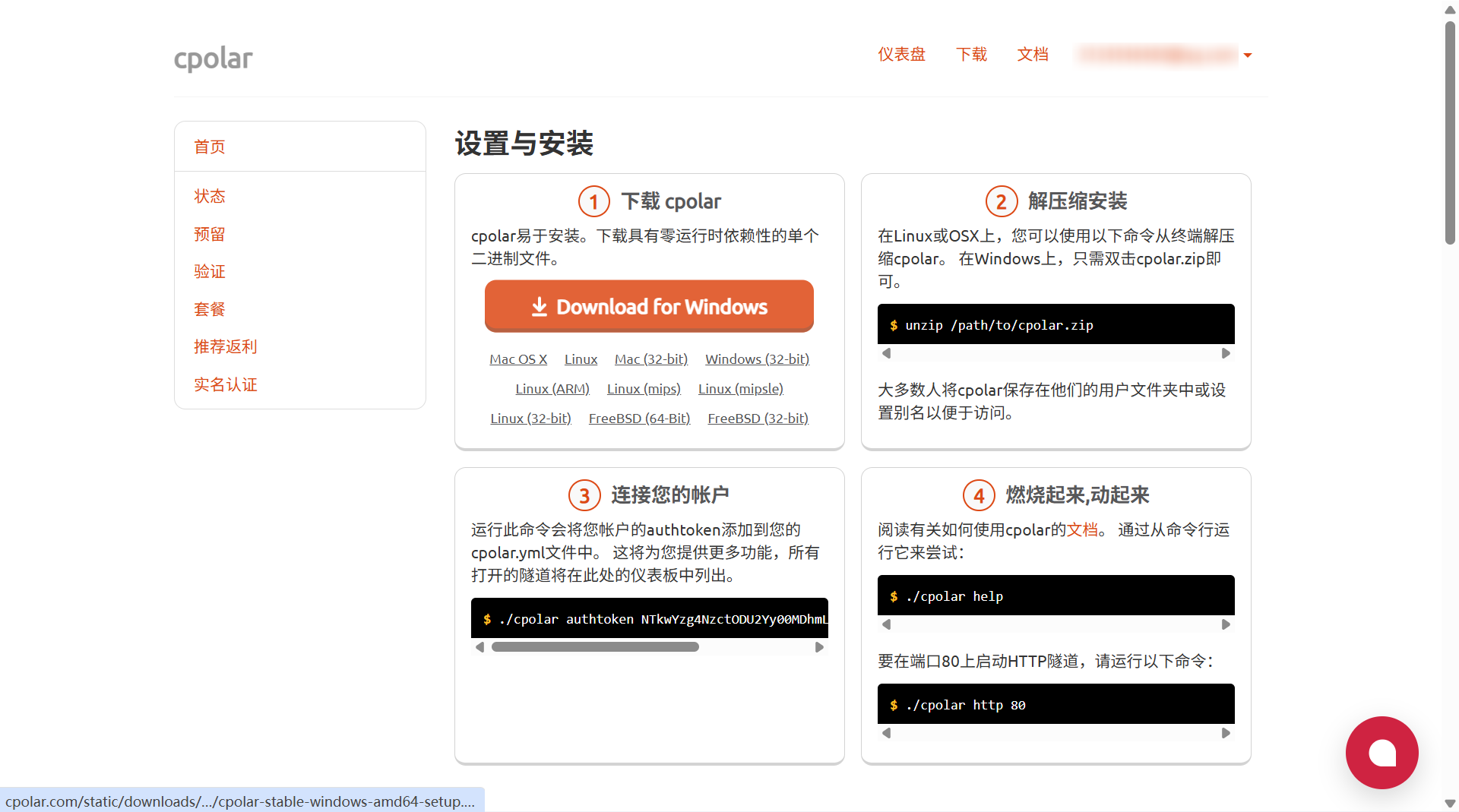
Task: Click the cpolar logo
Action: (213, 58)
